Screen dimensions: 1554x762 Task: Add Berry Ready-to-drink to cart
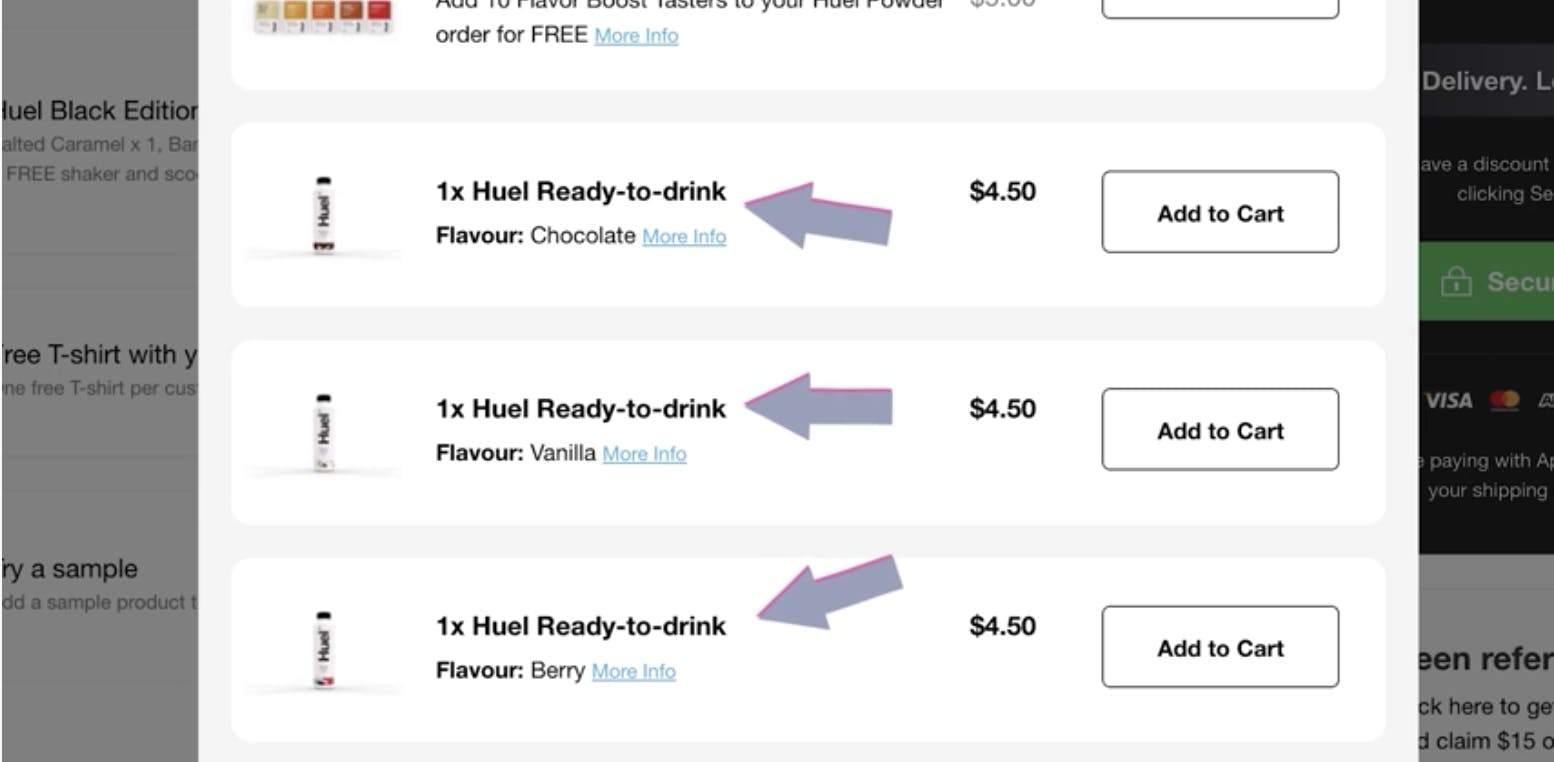click(x=1219, y=647)
